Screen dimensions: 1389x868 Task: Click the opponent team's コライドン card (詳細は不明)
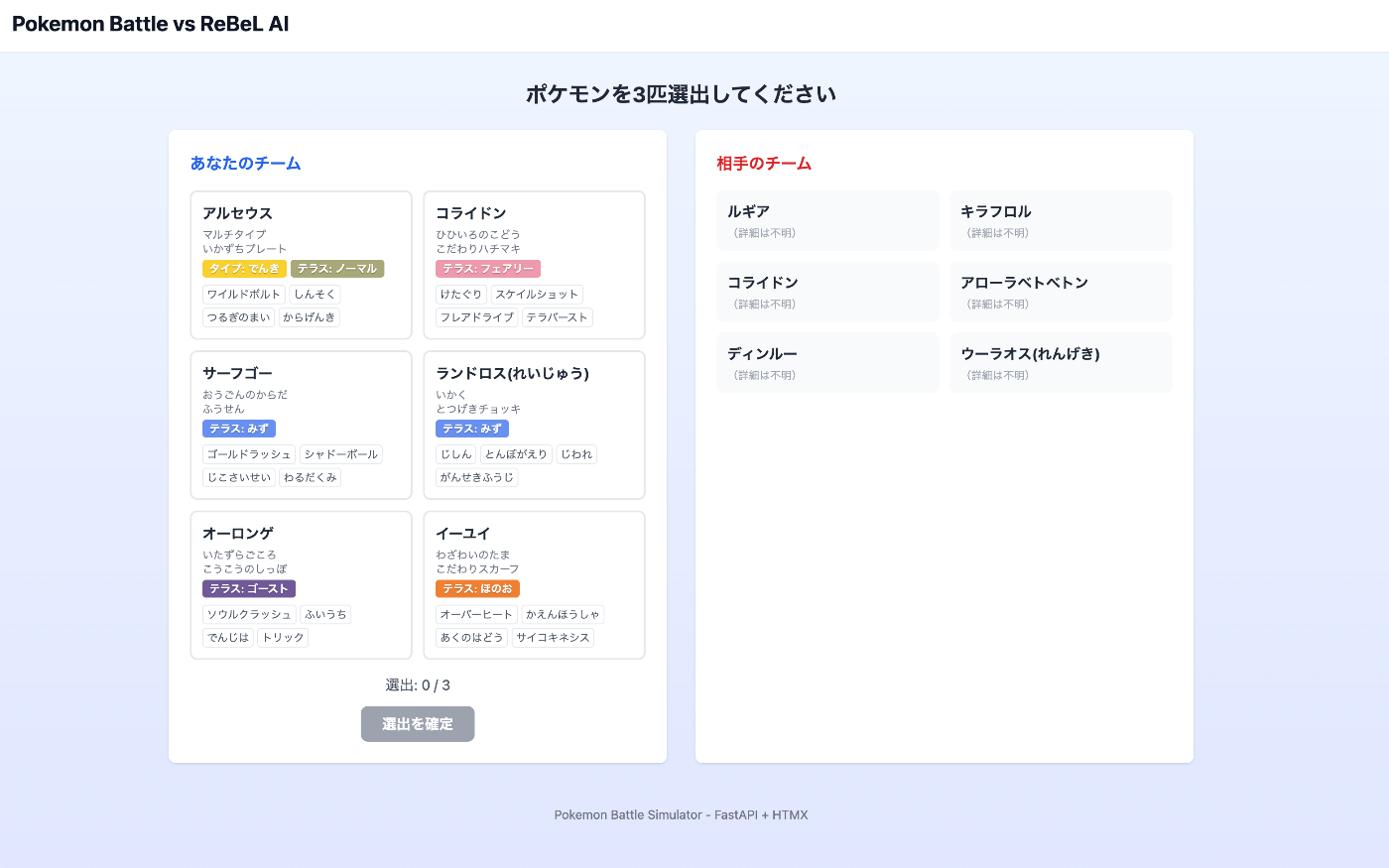pos(827,292)
